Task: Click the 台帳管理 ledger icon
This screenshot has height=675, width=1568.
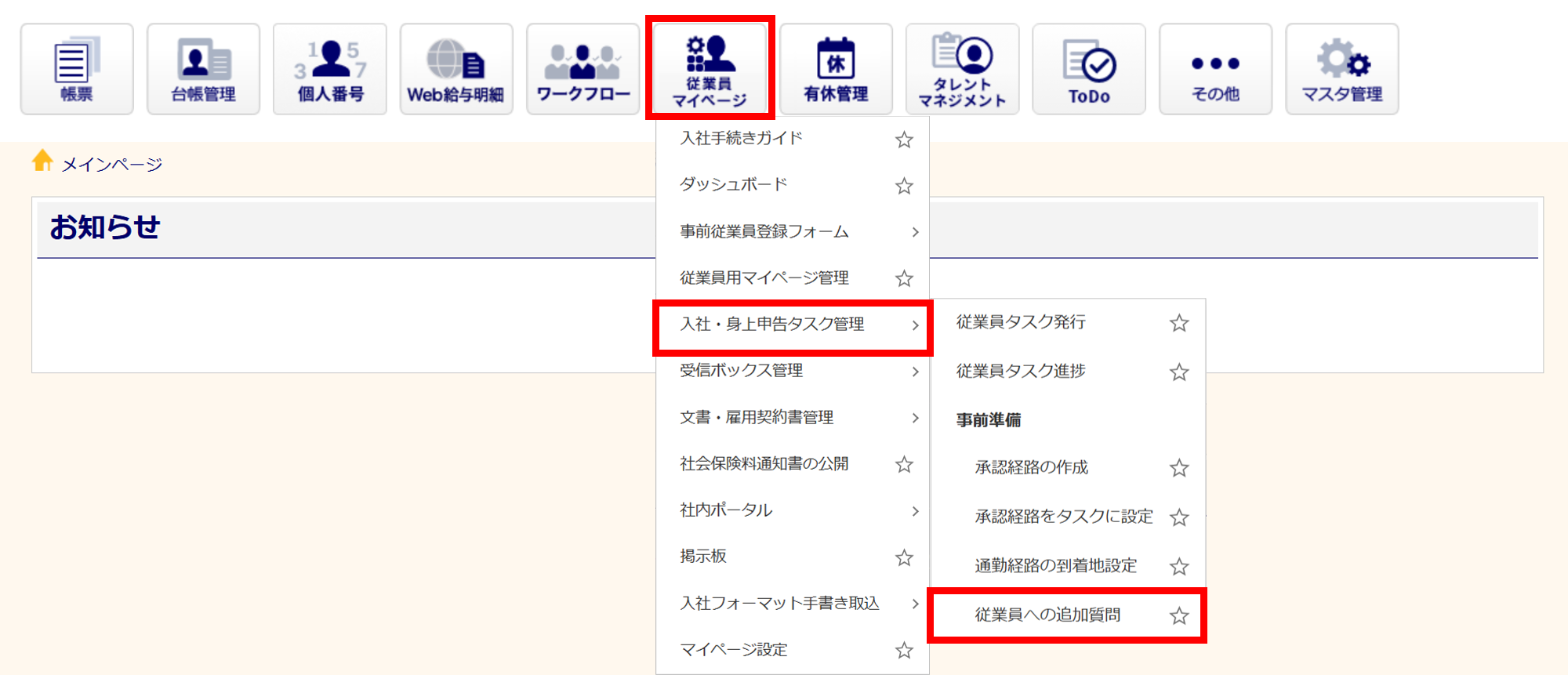Action: 203,69
